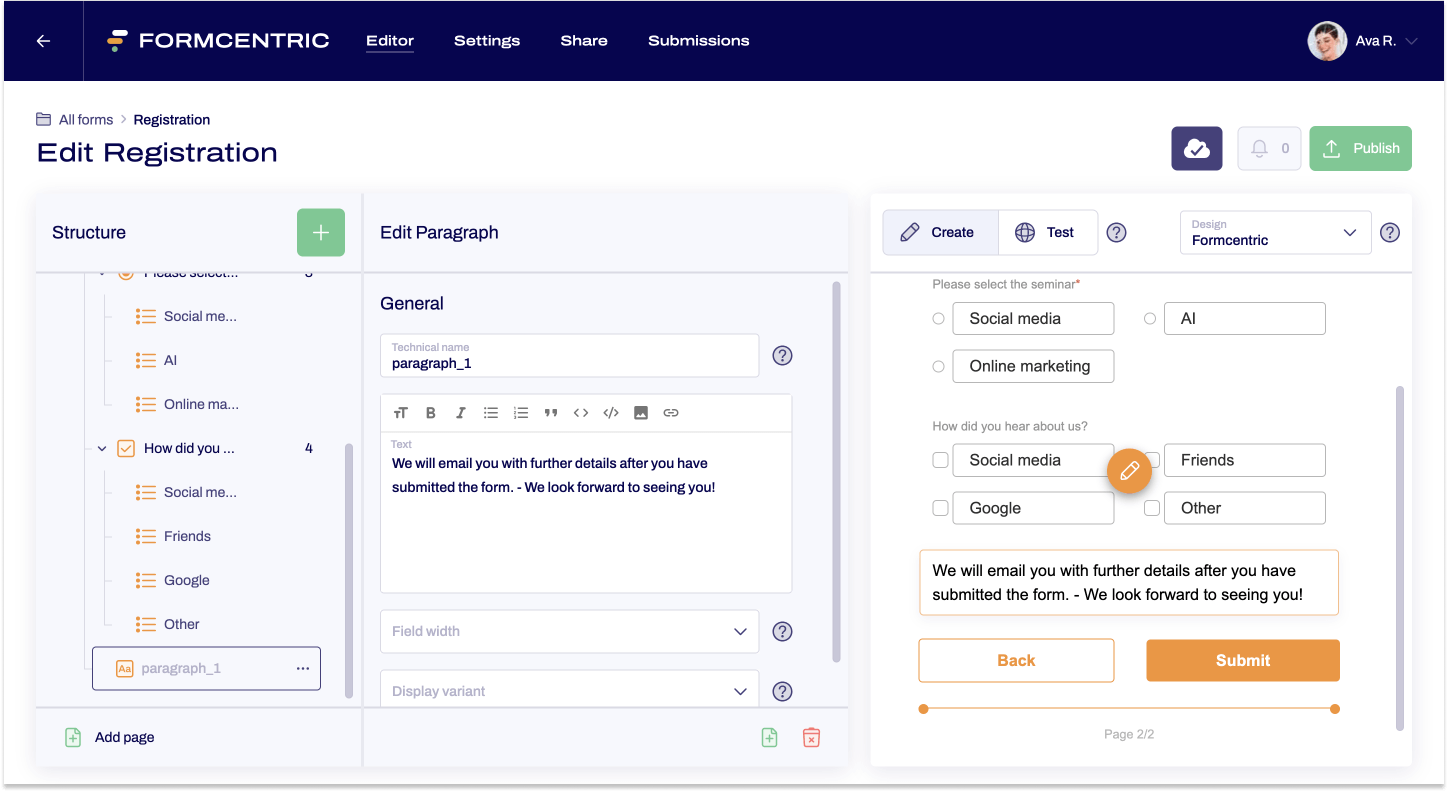Add a blockquote to the paragraph text

pyautogui.click(x=551, y=412)
